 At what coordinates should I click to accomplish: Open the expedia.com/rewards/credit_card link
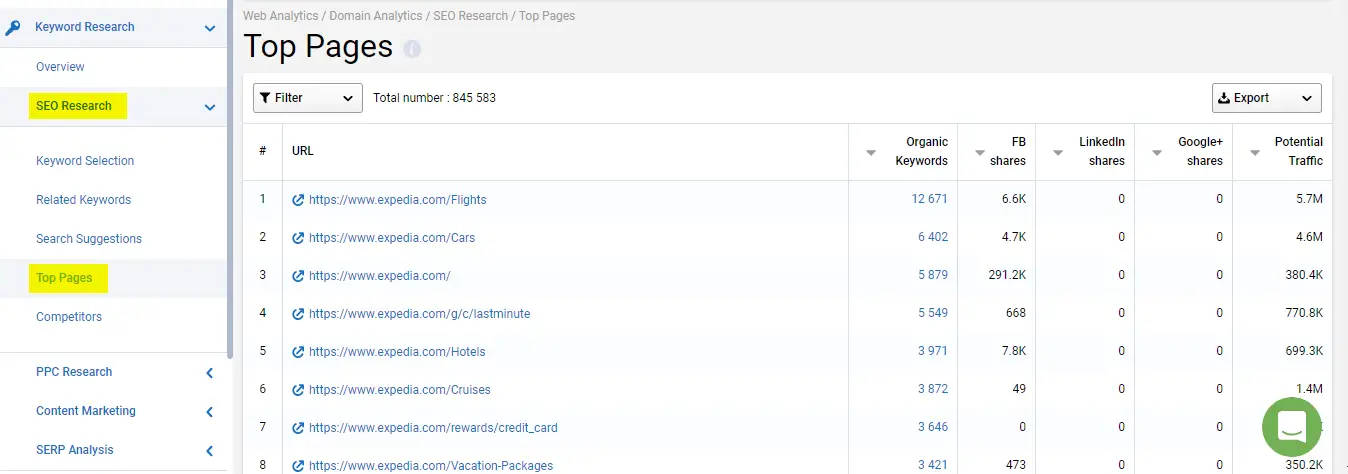click(433, 428)
